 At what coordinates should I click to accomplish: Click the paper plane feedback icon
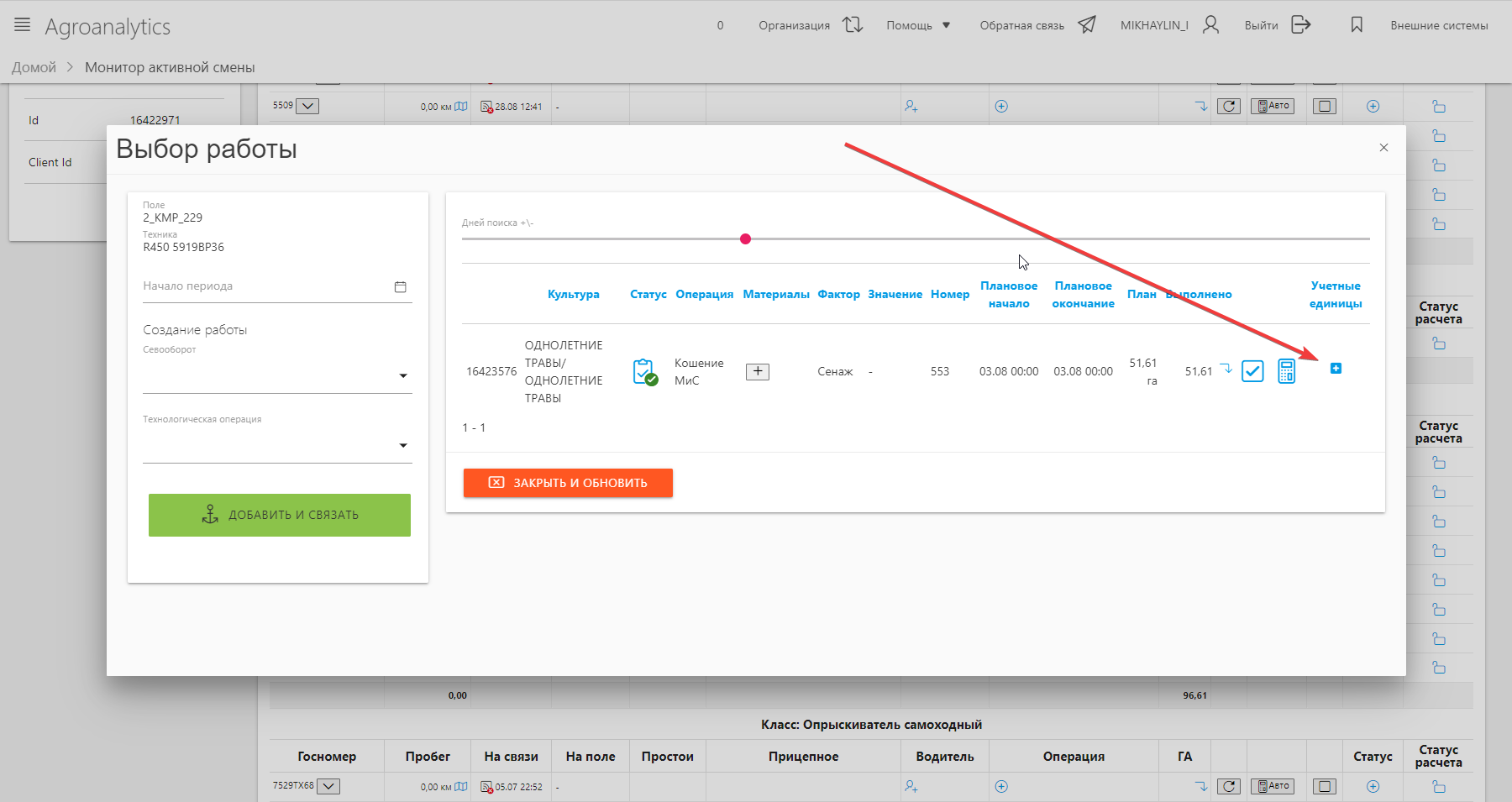1087,25
